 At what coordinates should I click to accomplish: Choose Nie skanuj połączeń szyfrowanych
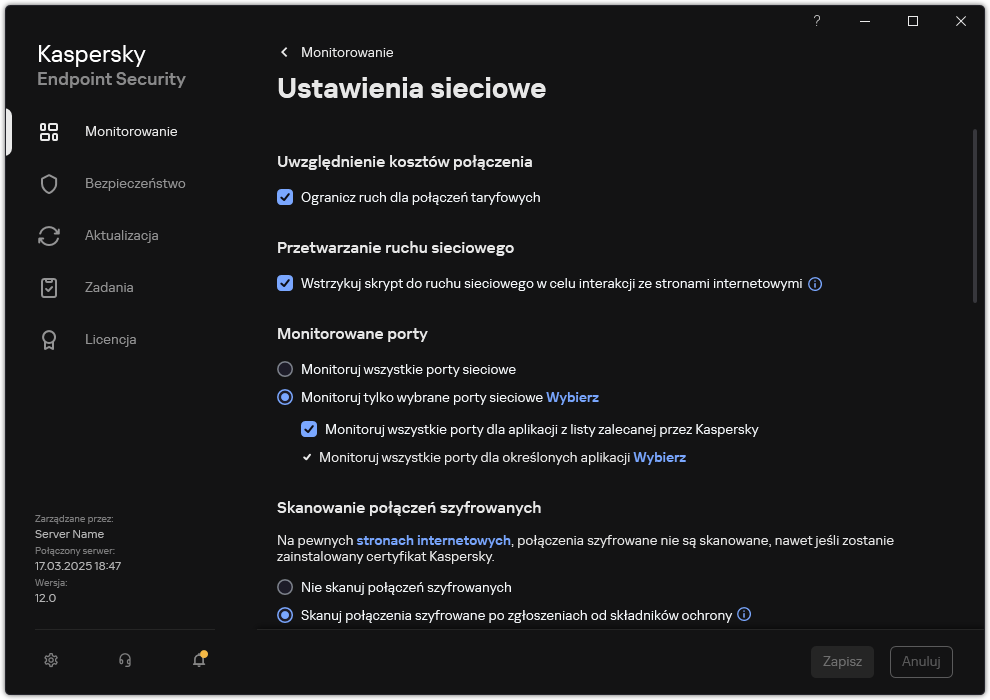[x=285, y=587]
